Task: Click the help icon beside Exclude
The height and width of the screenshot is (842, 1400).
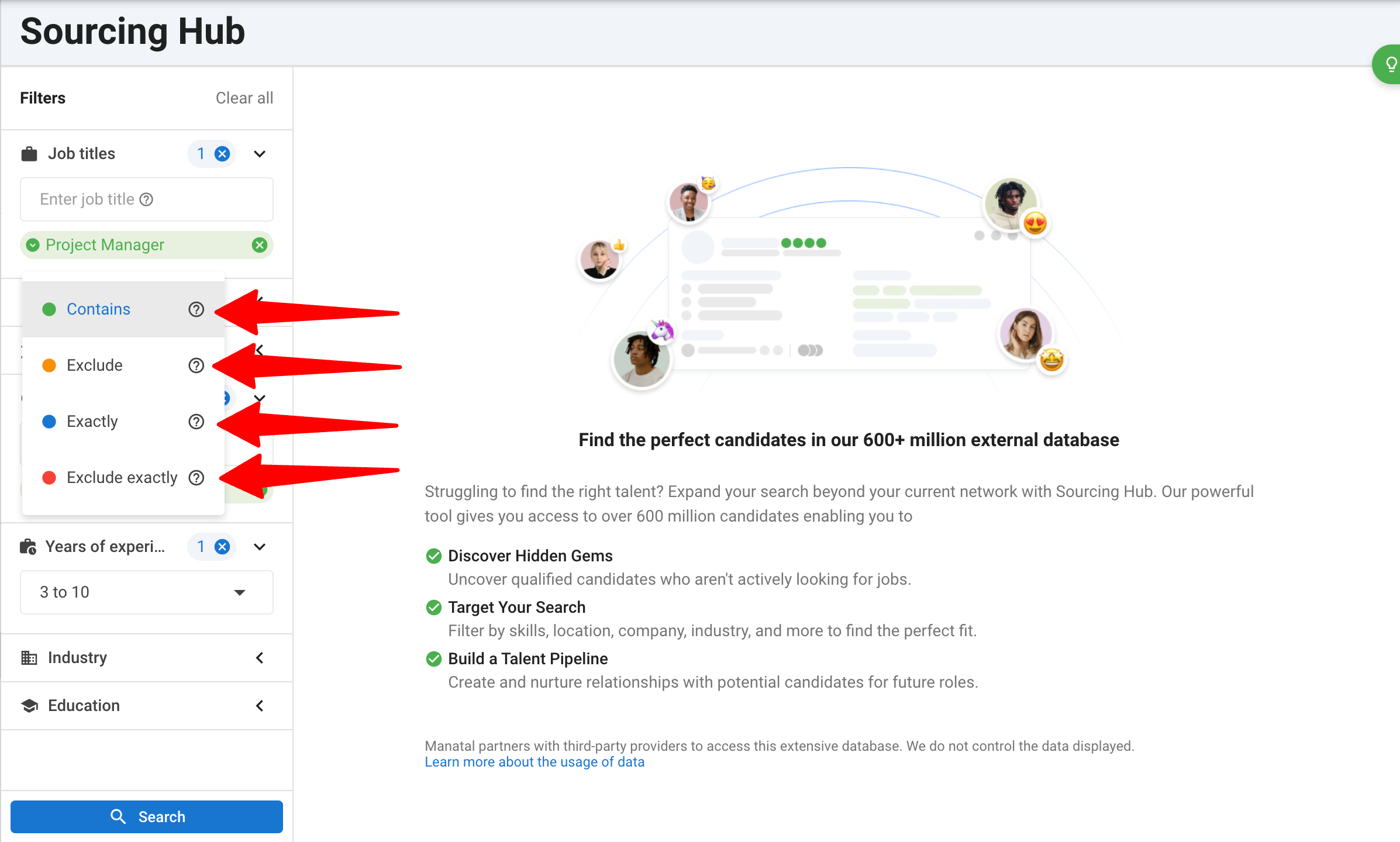Action: pyautogui.click(x=196, y=365)
